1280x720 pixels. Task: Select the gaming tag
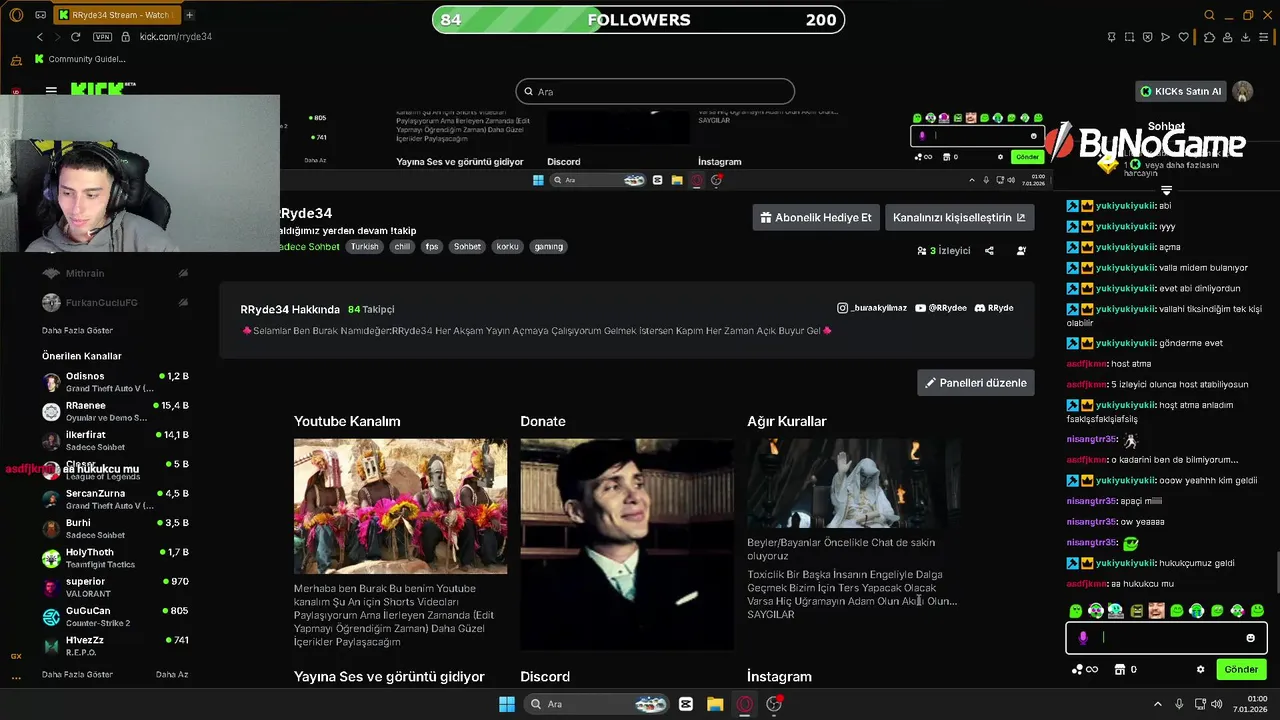click(548, 246)
